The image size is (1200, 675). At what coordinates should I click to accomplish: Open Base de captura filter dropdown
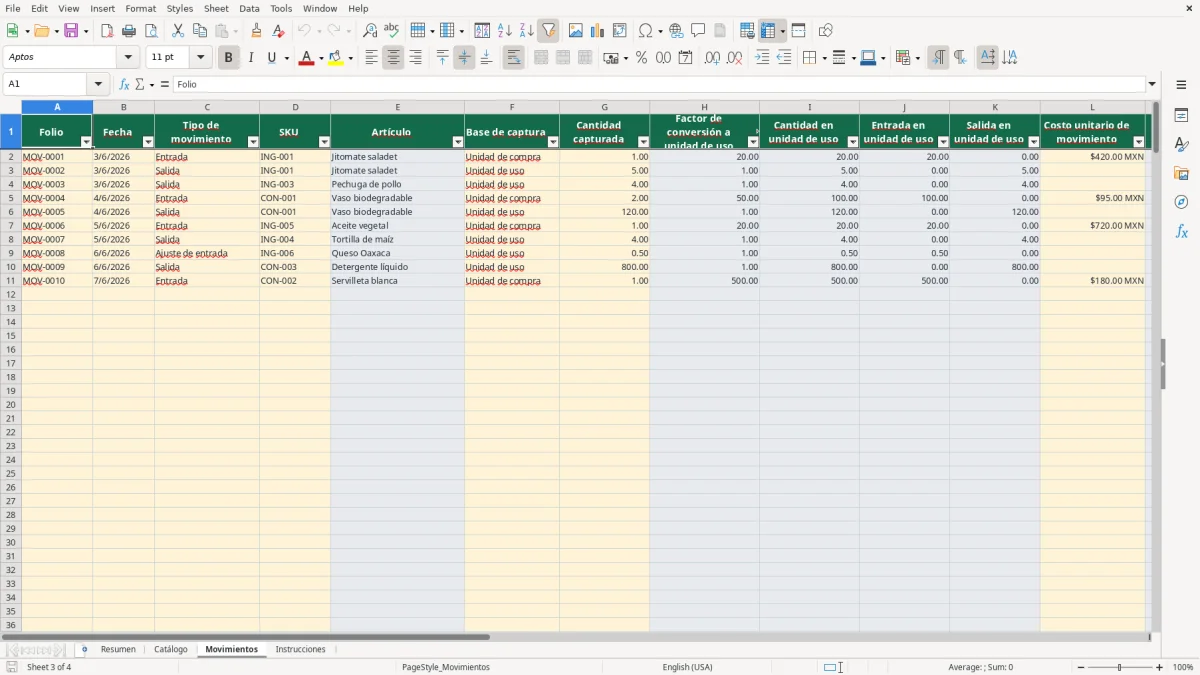point(553,142)
